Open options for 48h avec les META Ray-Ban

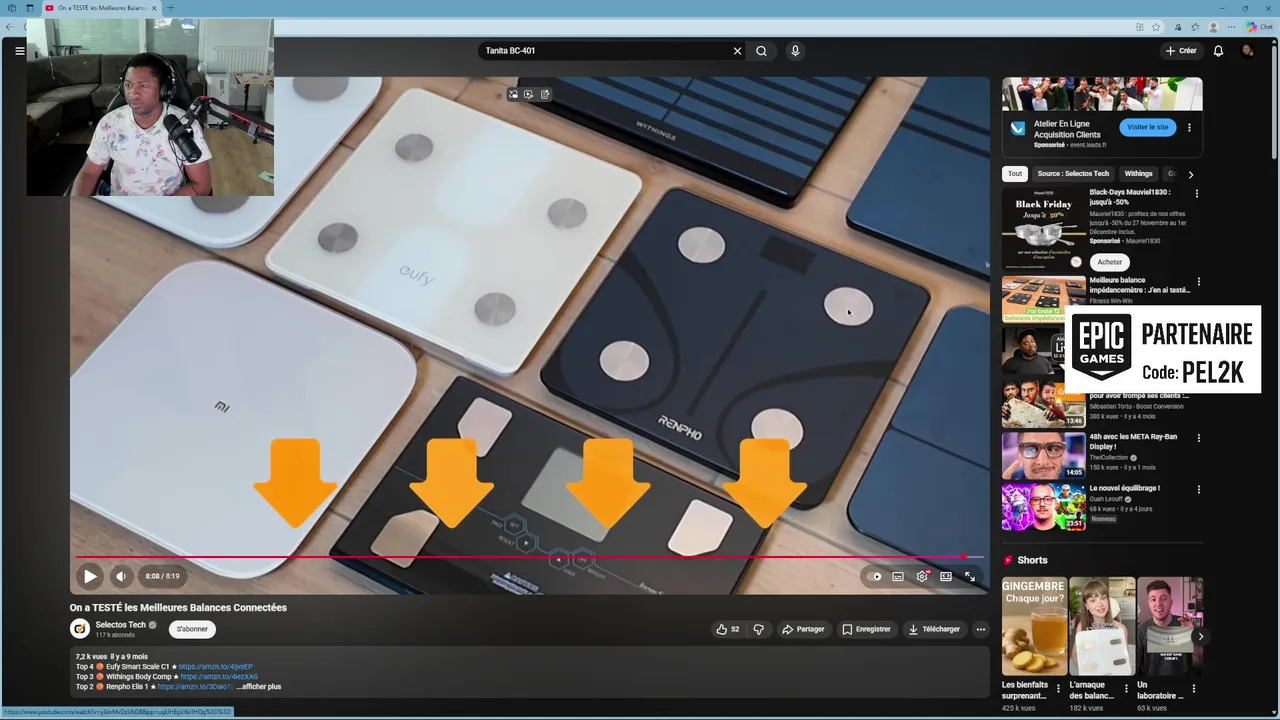(x=1199, y=438)
